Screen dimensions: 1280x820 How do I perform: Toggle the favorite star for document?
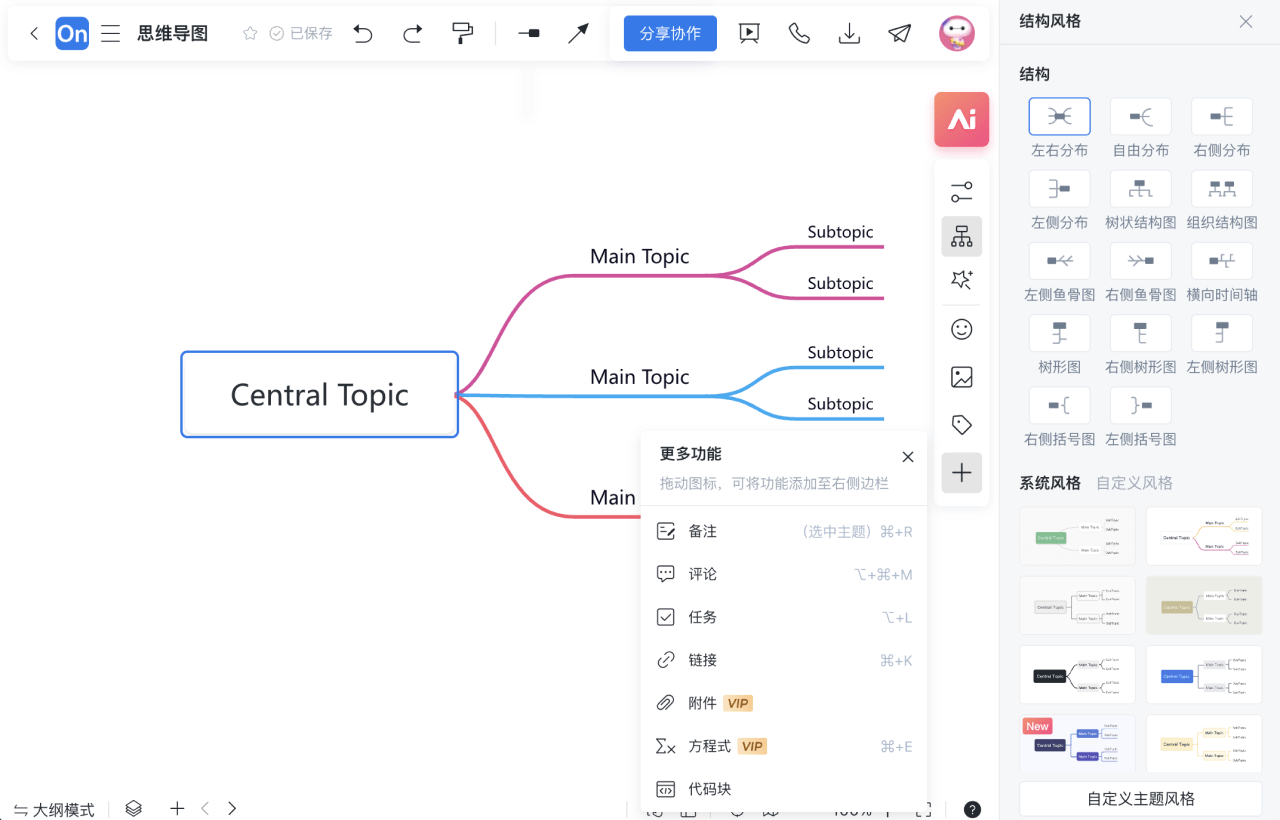250,34
